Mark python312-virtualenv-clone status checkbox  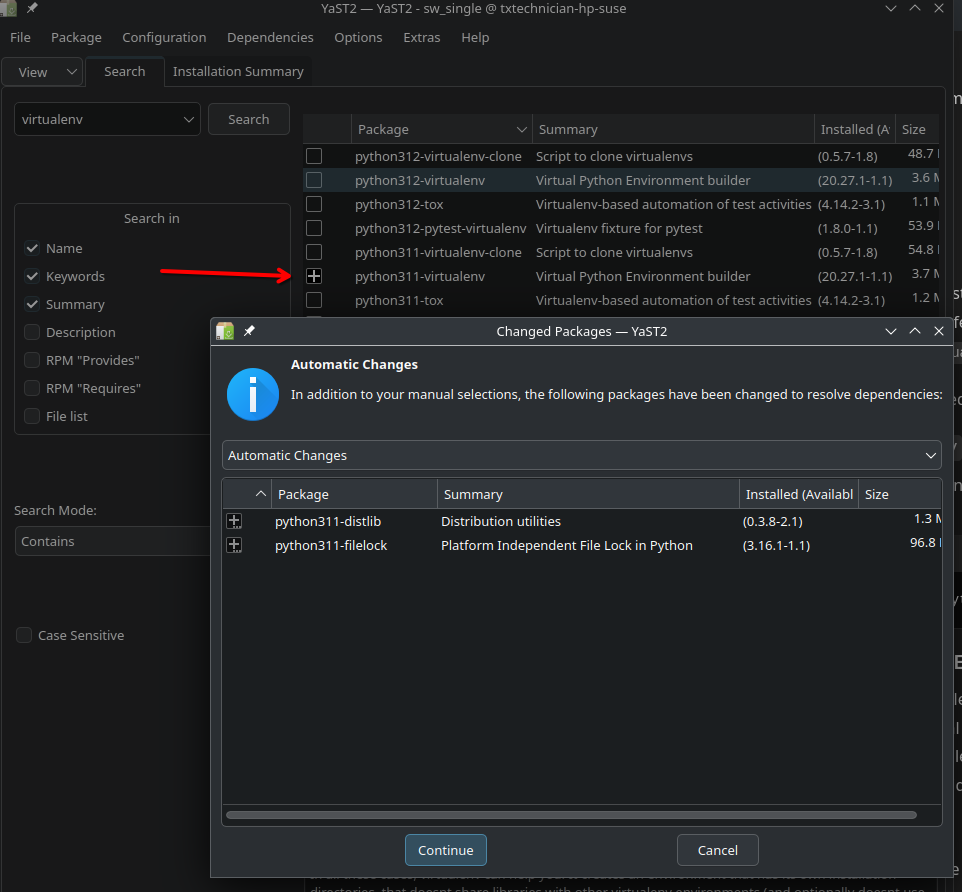(314, 156)
